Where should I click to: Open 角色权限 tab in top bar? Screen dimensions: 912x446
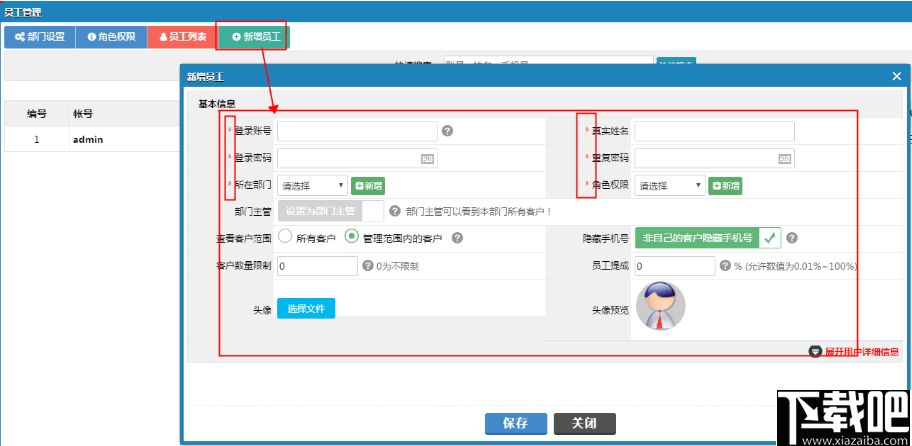111,37
